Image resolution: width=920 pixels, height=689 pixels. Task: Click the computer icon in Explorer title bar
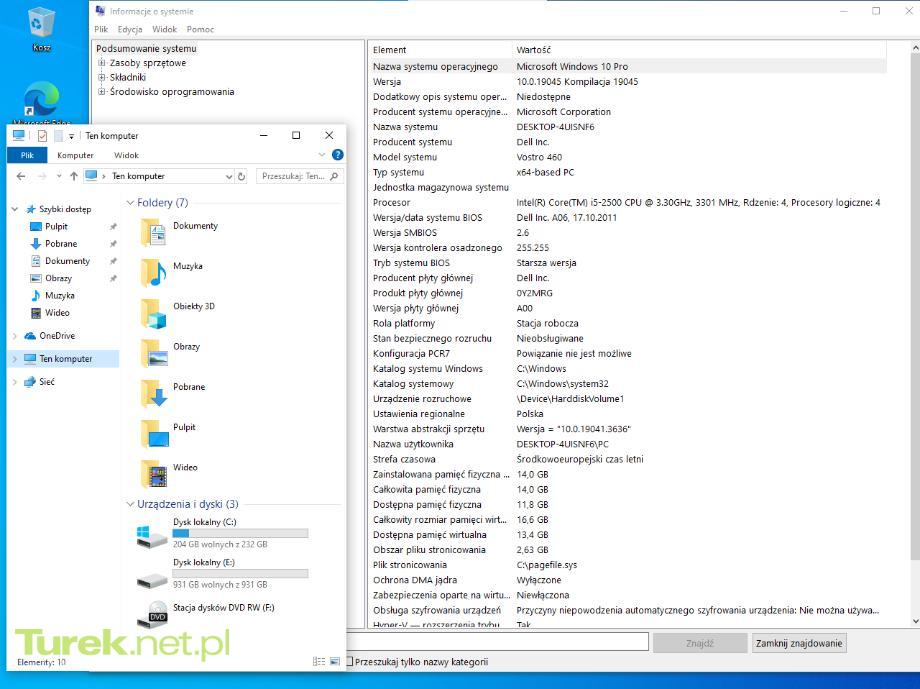19,136
